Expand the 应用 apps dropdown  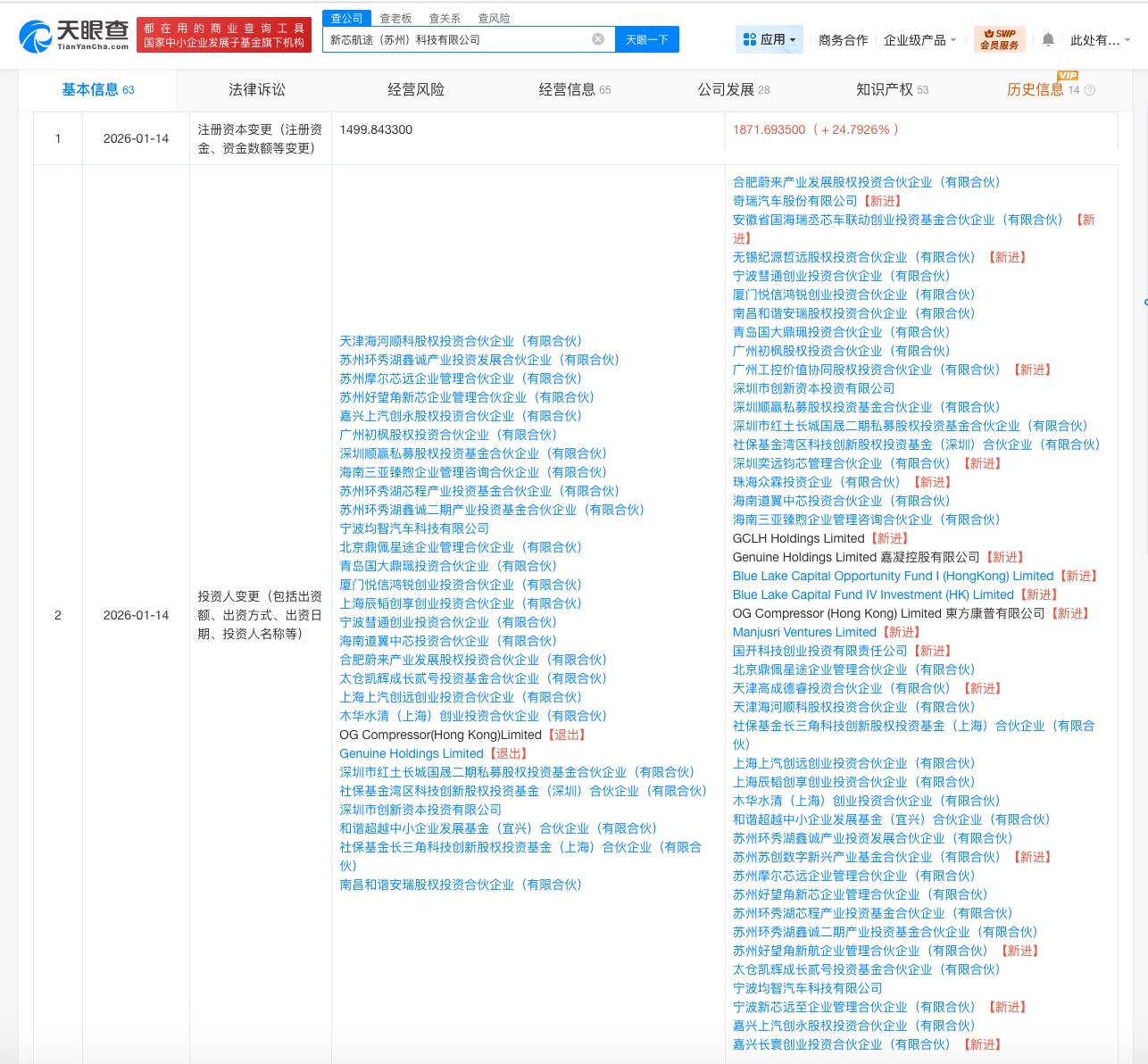click(x=769, y=39)
